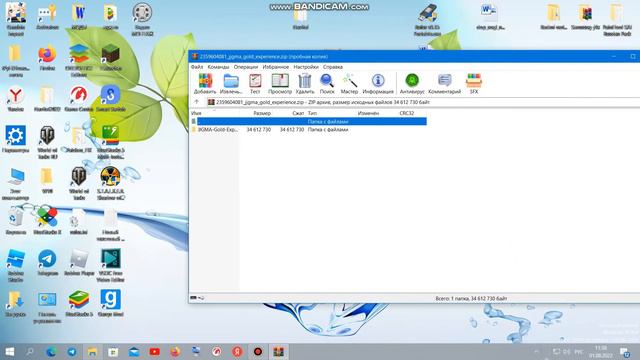Select the BlueStacks X desktop icon
Screen dimensions: 640x360
coord(47,221)
